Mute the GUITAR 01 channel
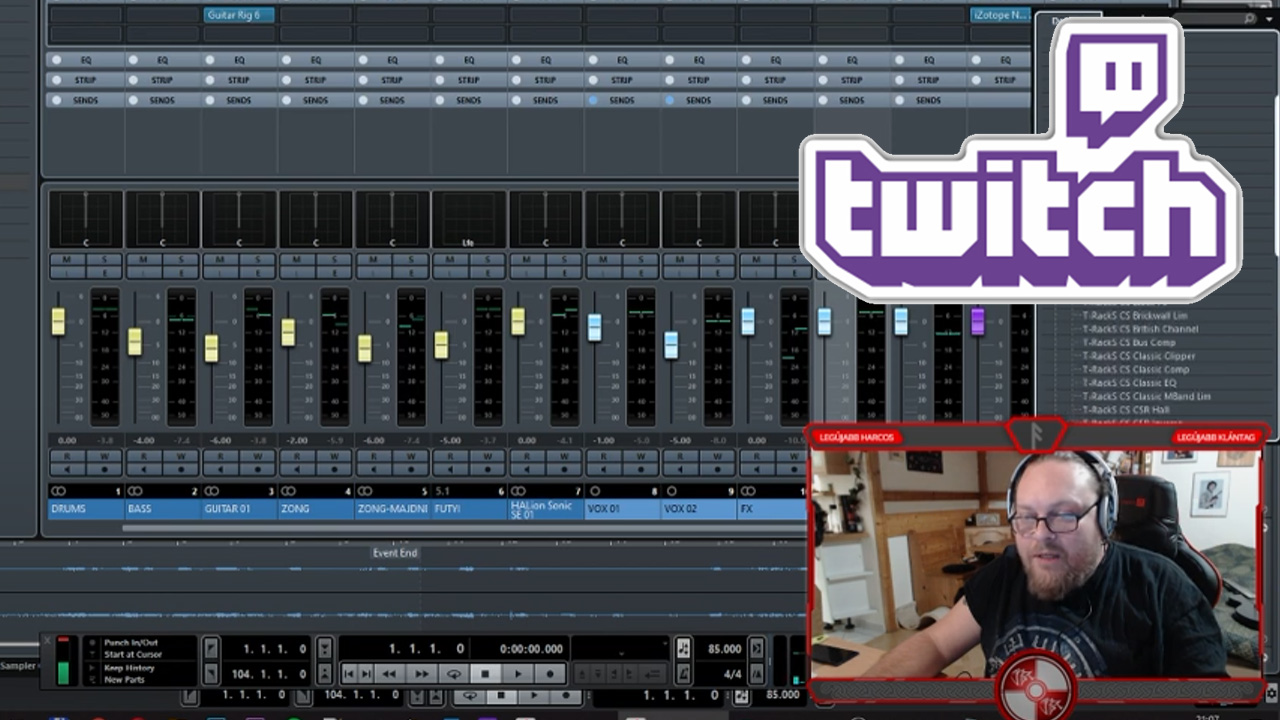 point(220,260)
